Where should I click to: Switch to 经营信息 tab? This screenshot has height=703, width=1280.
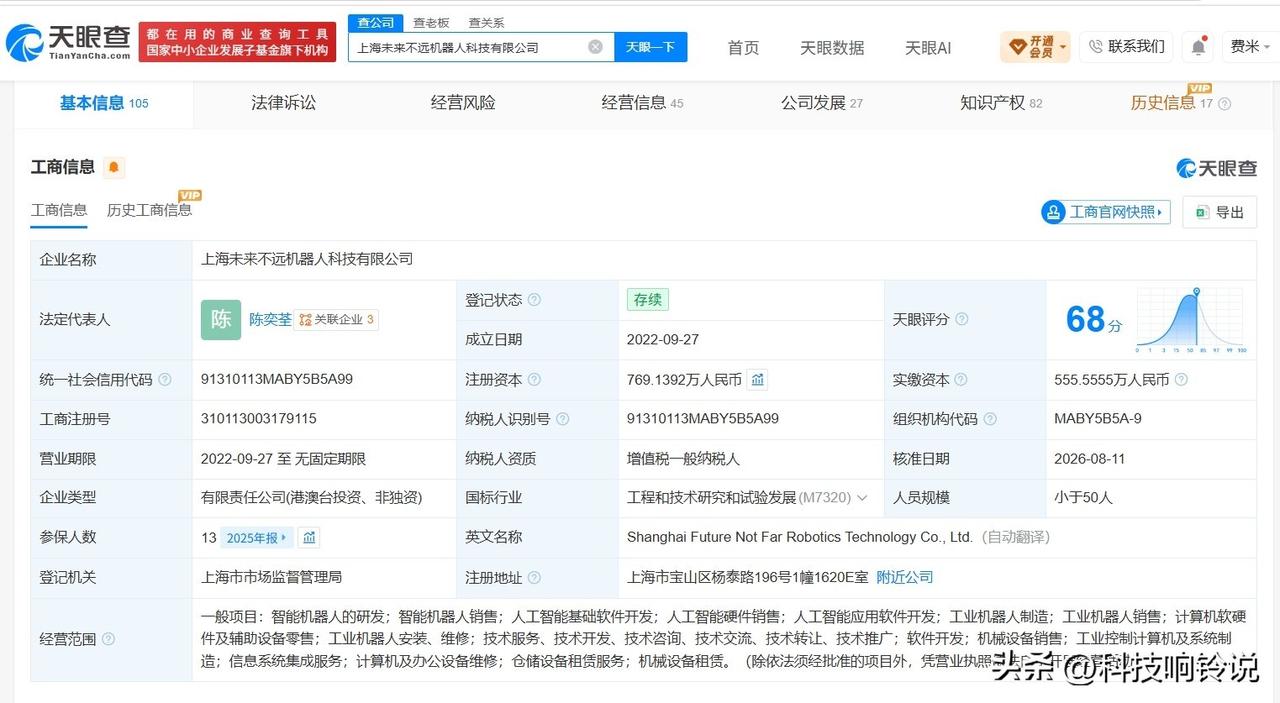(x=642, y=102)
